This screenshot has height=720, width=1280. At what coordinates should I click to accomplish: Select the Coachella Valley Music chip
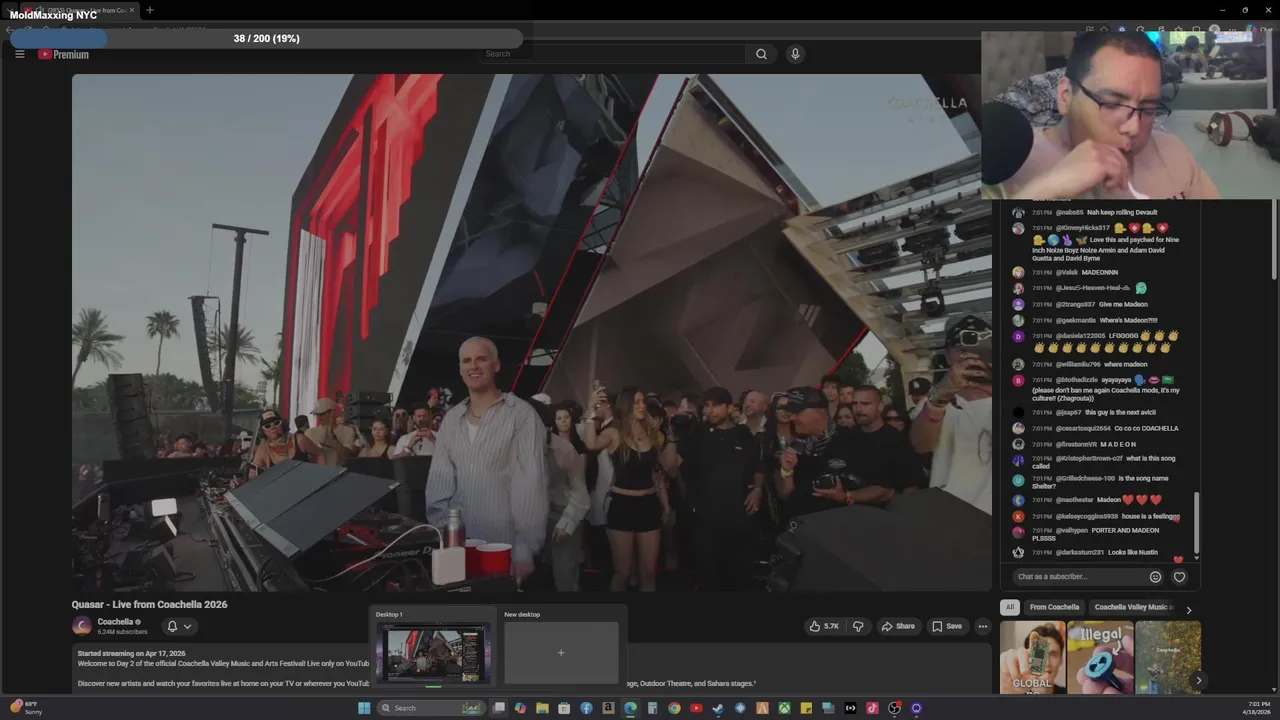pyautogui.click(x=1133, y=607)
